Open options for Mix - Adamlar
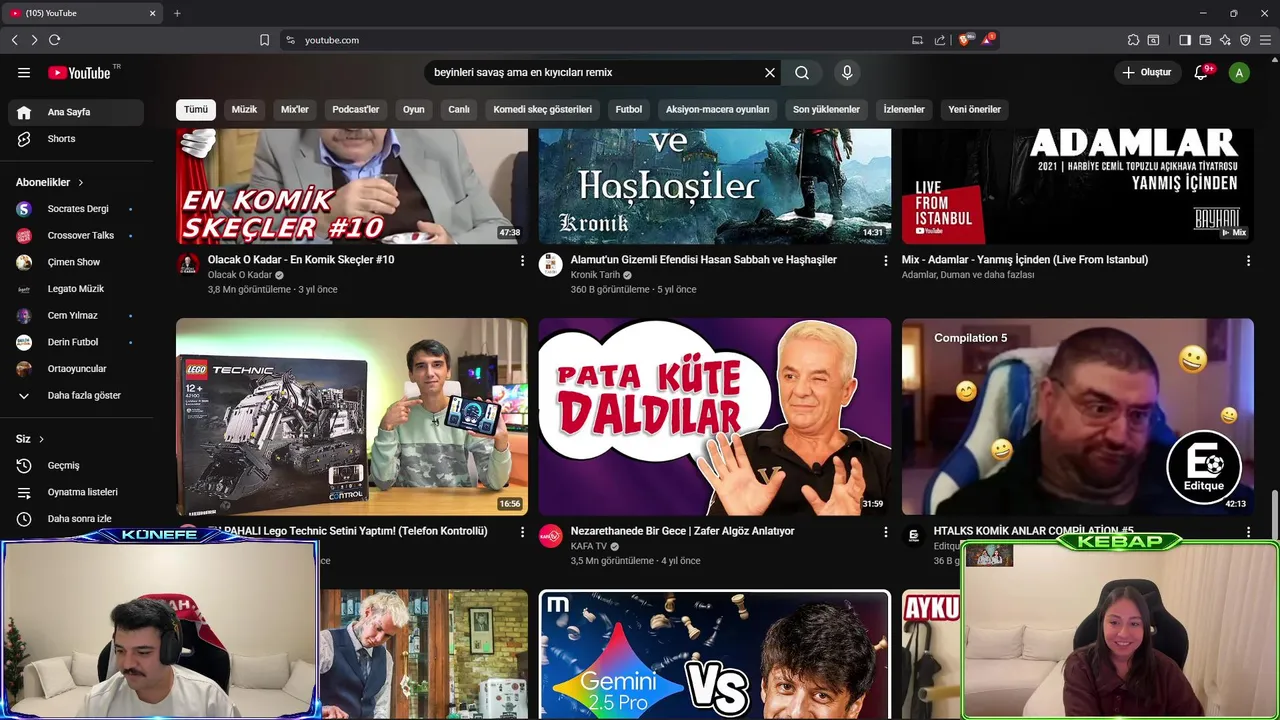The height and width of the screenshot is (720, 1280). (1248, 260)
